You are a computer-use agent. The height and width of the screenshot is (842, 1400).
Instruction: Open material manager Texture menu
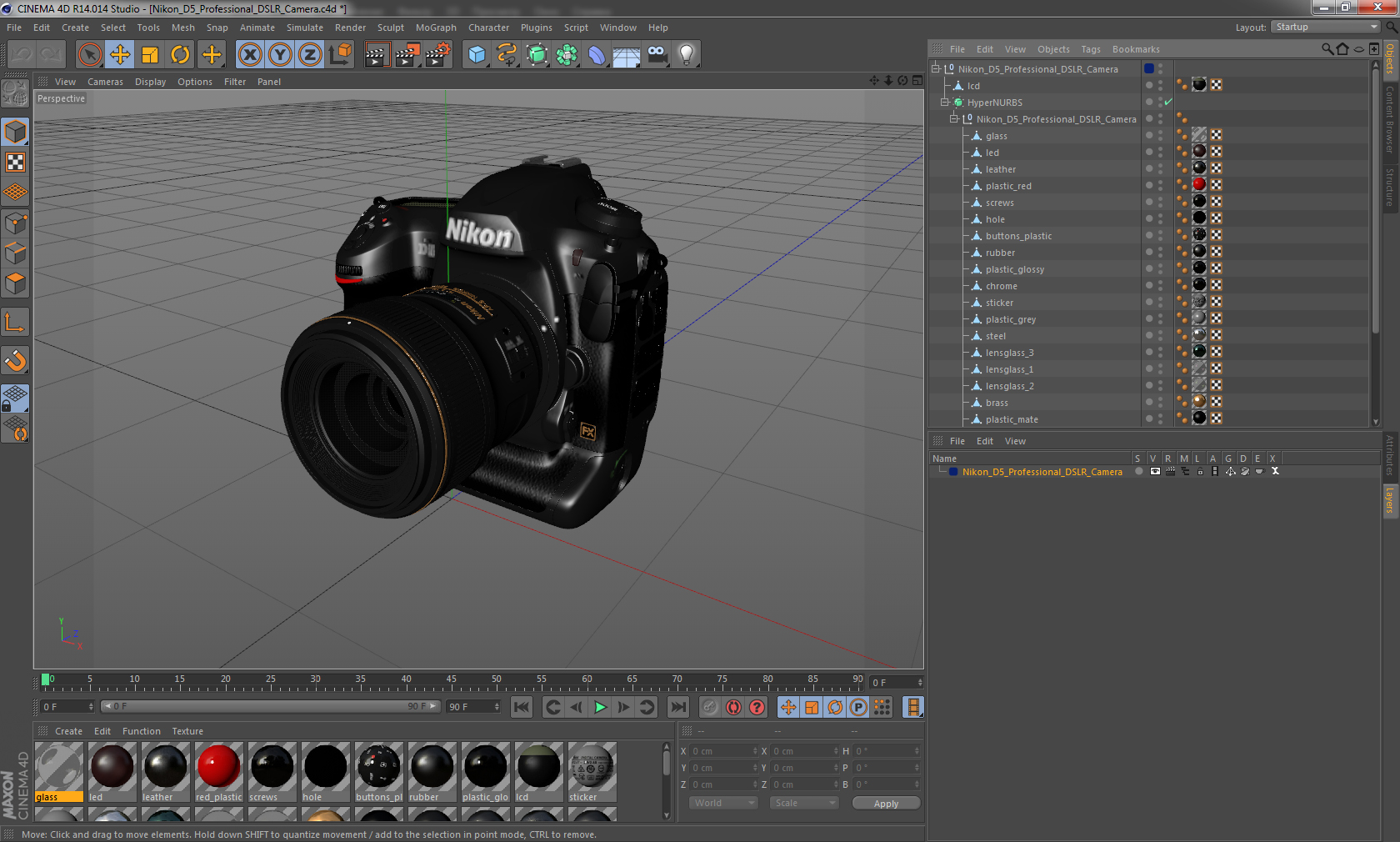pos(187,731)
